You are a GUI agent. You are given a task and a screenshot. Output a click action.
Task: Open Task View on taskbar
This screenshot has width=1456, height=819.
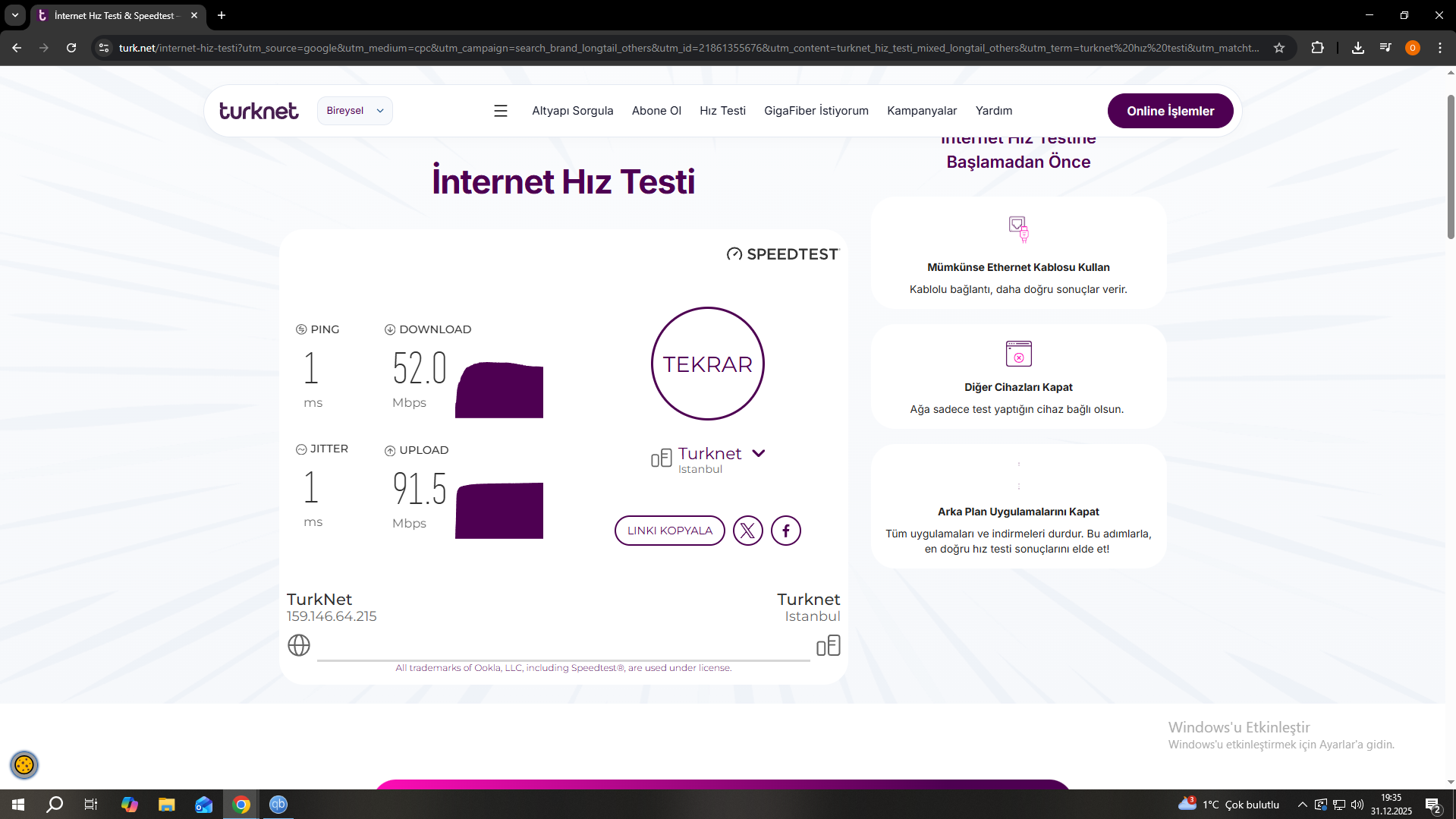(91, 805)
